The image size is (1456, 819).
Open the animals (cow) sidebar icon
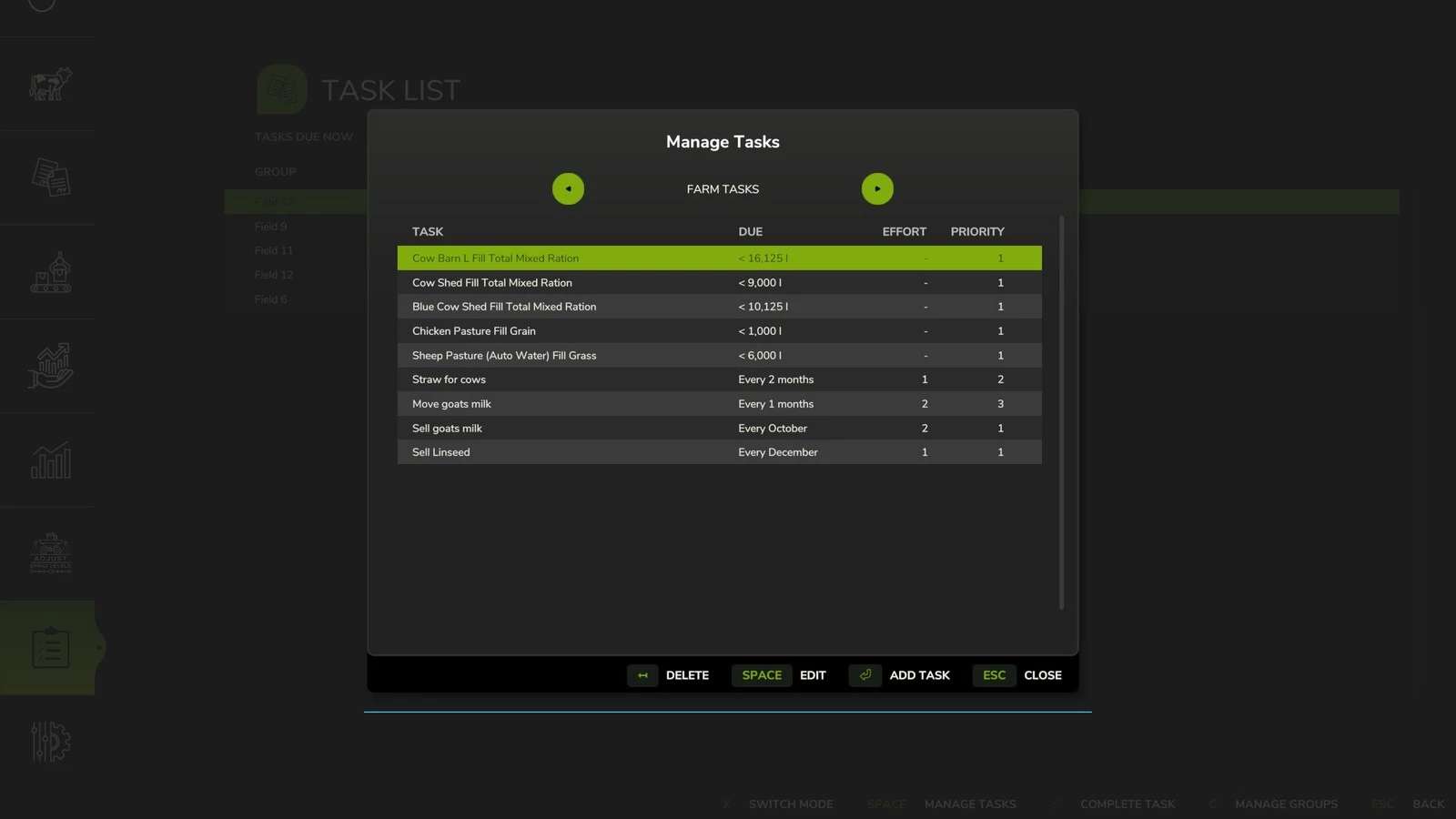click(x=50, y=85)
